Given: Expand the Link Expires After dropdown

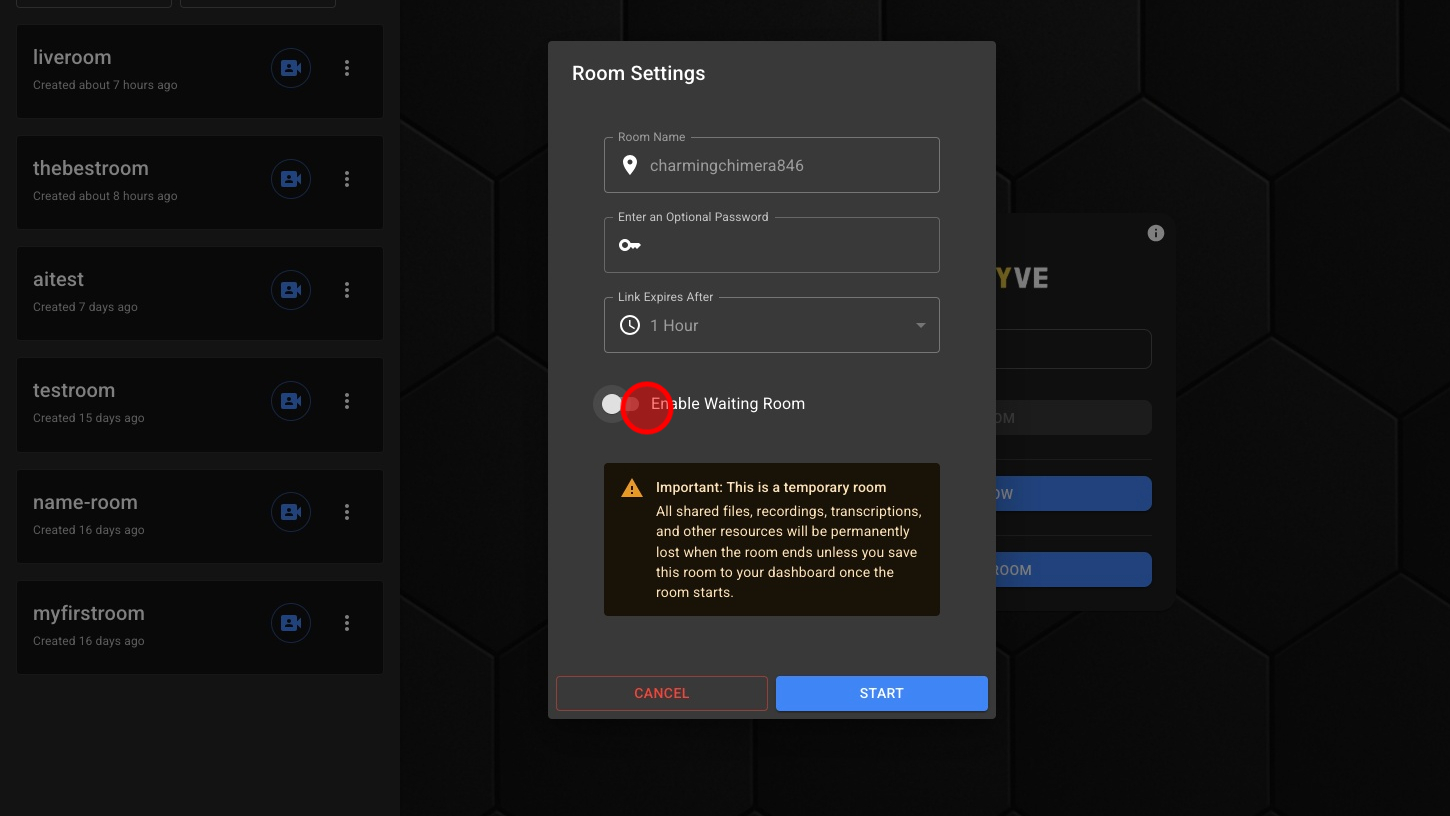Looking at the screenshot, I should click(771, 326).
